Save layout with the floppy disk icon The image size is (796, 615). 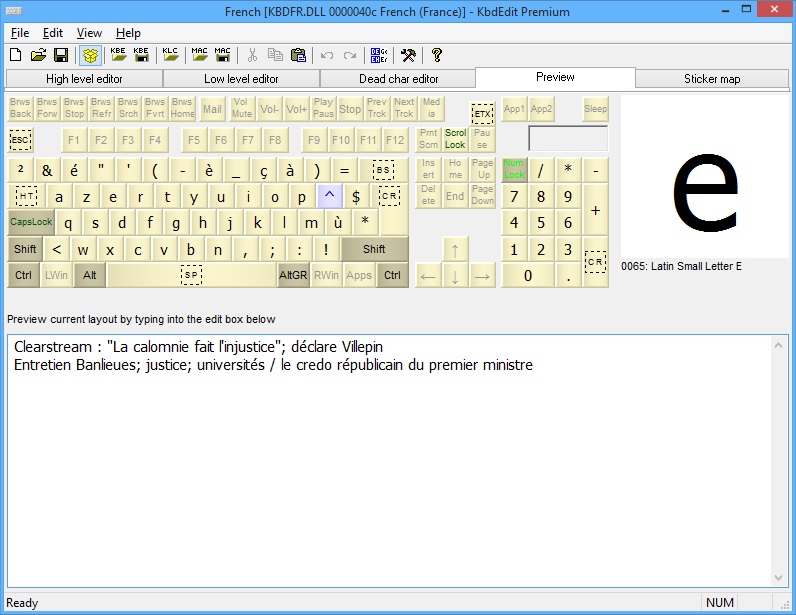click(x=61, y=55)
